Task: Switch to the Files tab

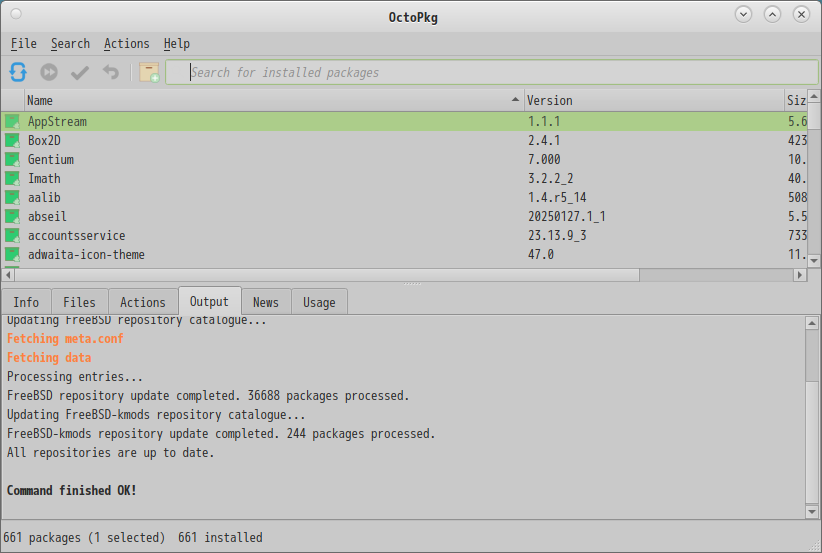Action: point(80,302)
